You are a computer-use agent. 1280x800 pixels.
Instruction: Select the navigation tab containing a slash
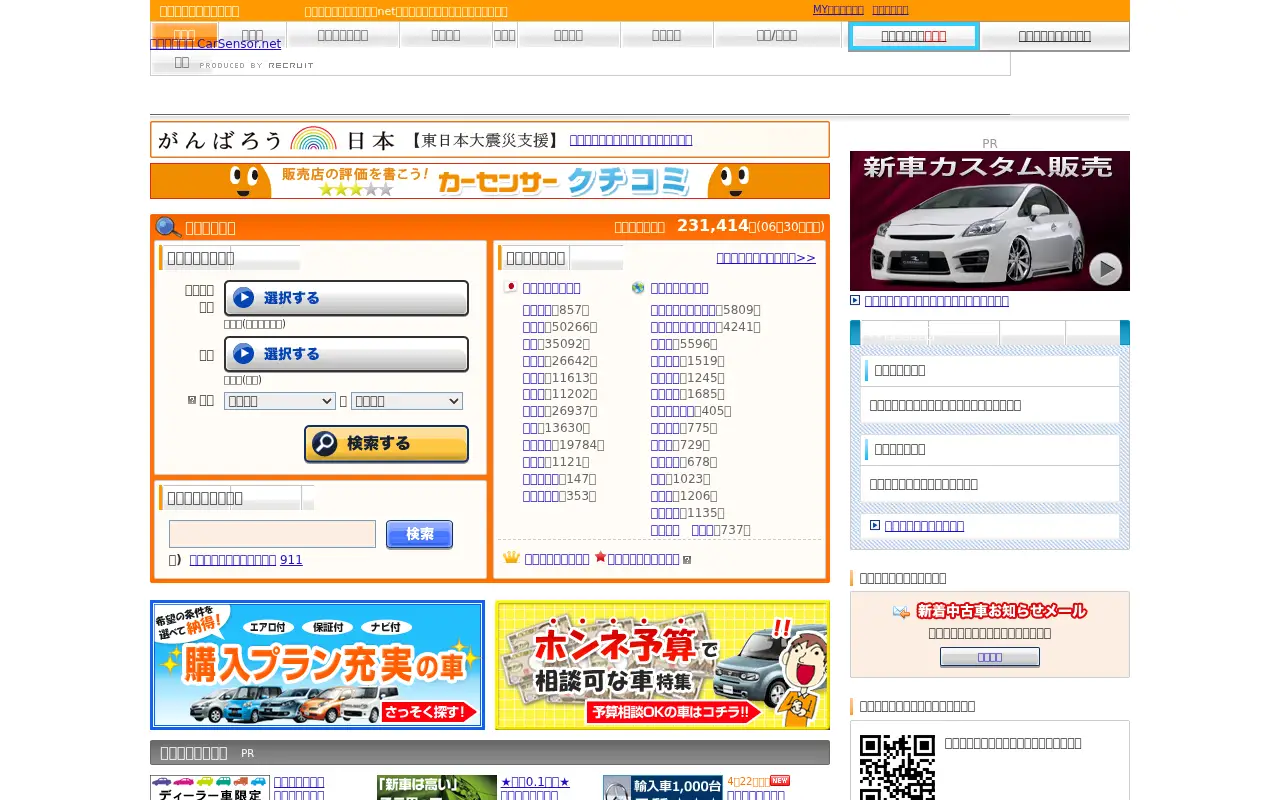[x=777, y=35]
